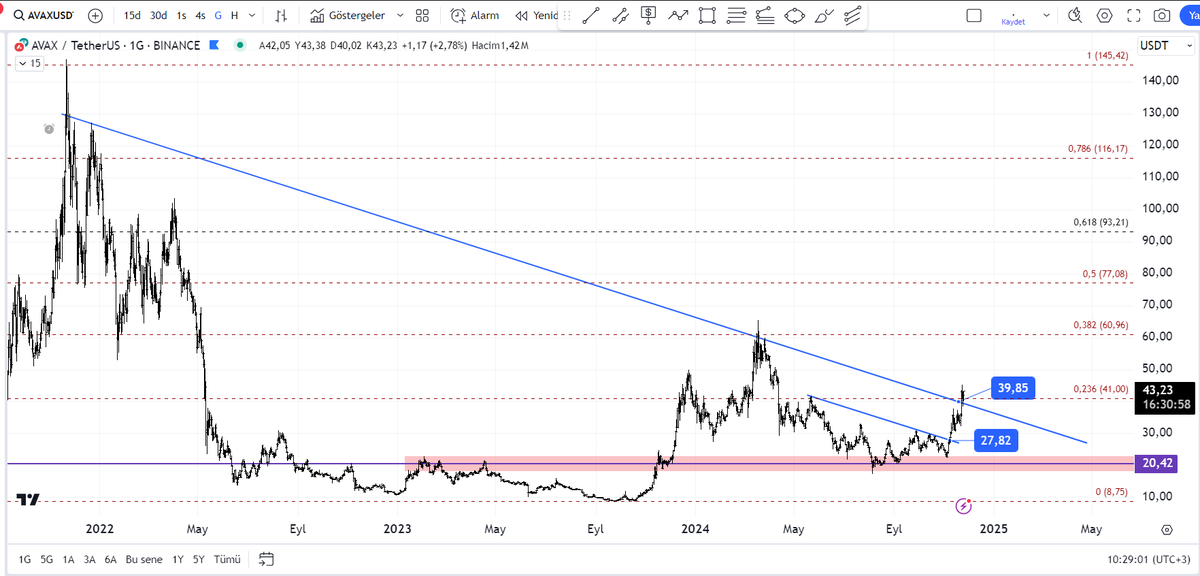Open the layout grid selector icon

tap(421, 15)
